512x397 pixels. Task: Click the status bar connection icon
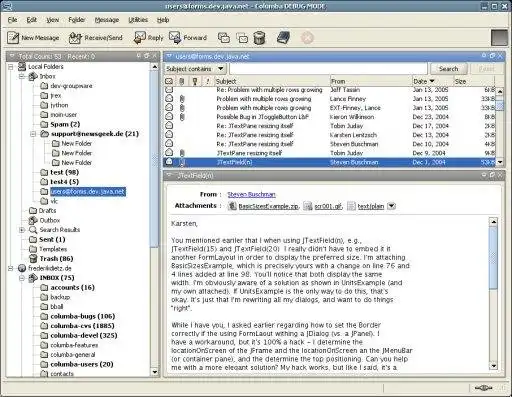click(483, 388)
